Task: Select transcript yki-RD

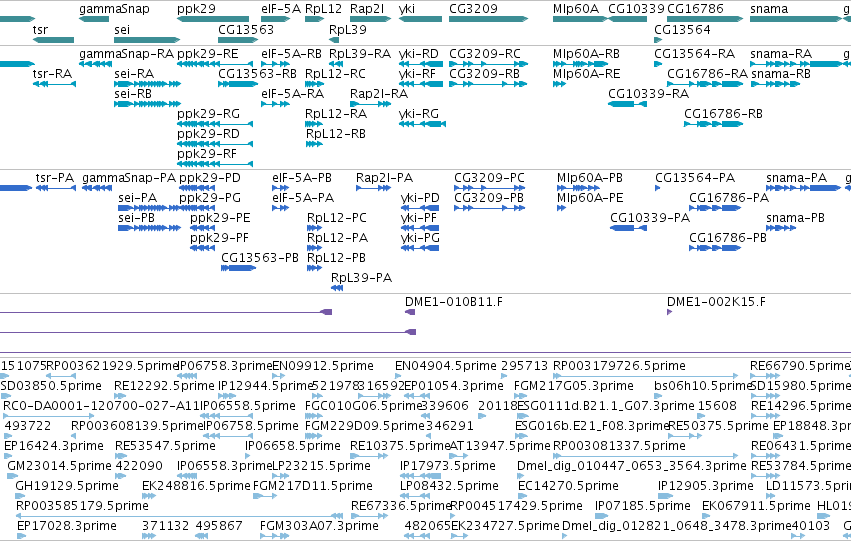Action: click(x=418, y=54)
